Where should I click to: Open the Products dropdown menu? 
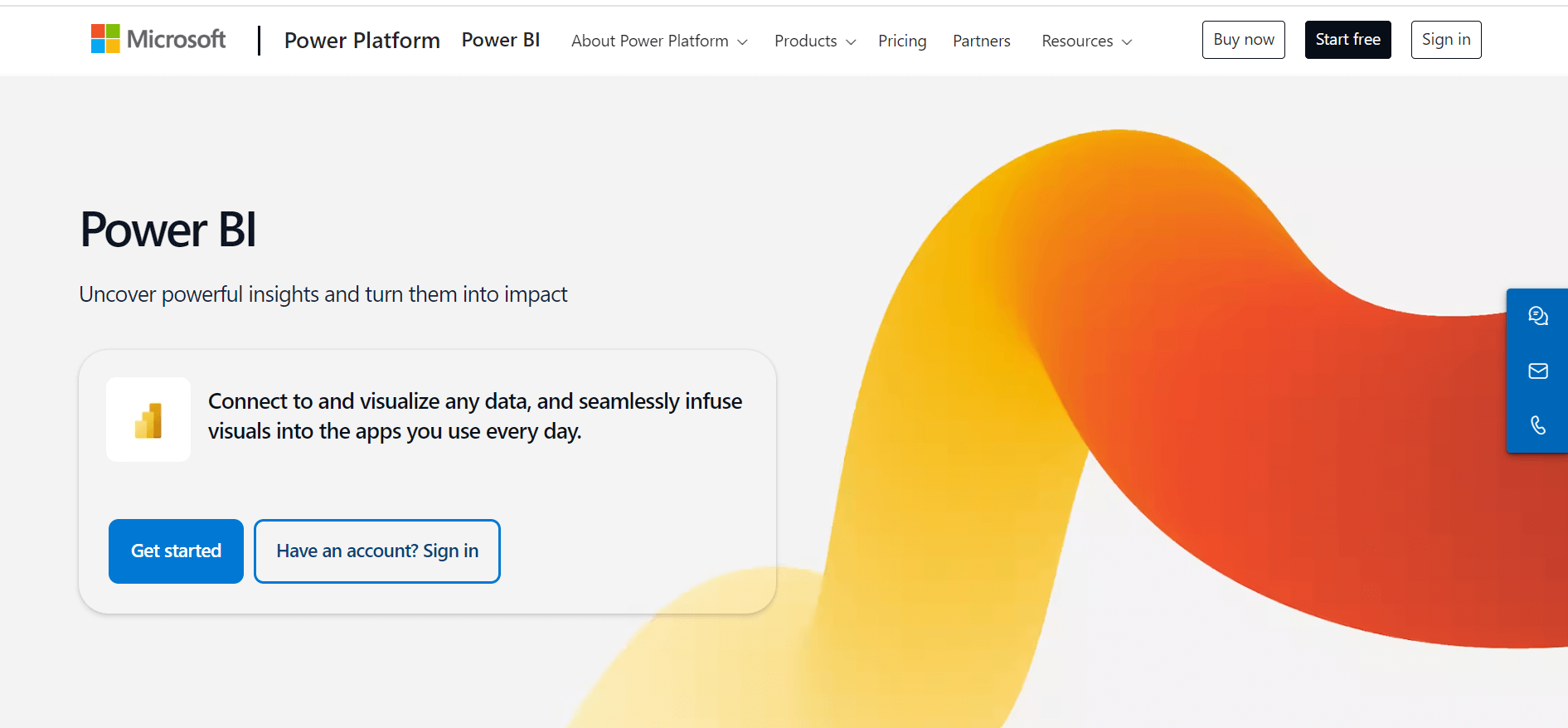pyautogui.click(x=813, y=41)
